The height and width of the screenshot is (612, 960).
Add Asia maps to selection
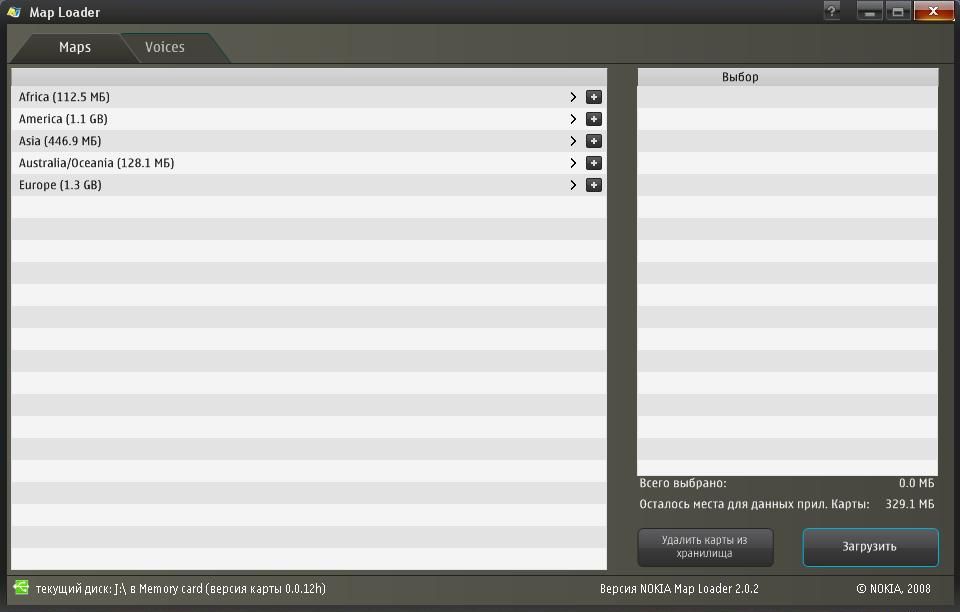pos(593,141)
